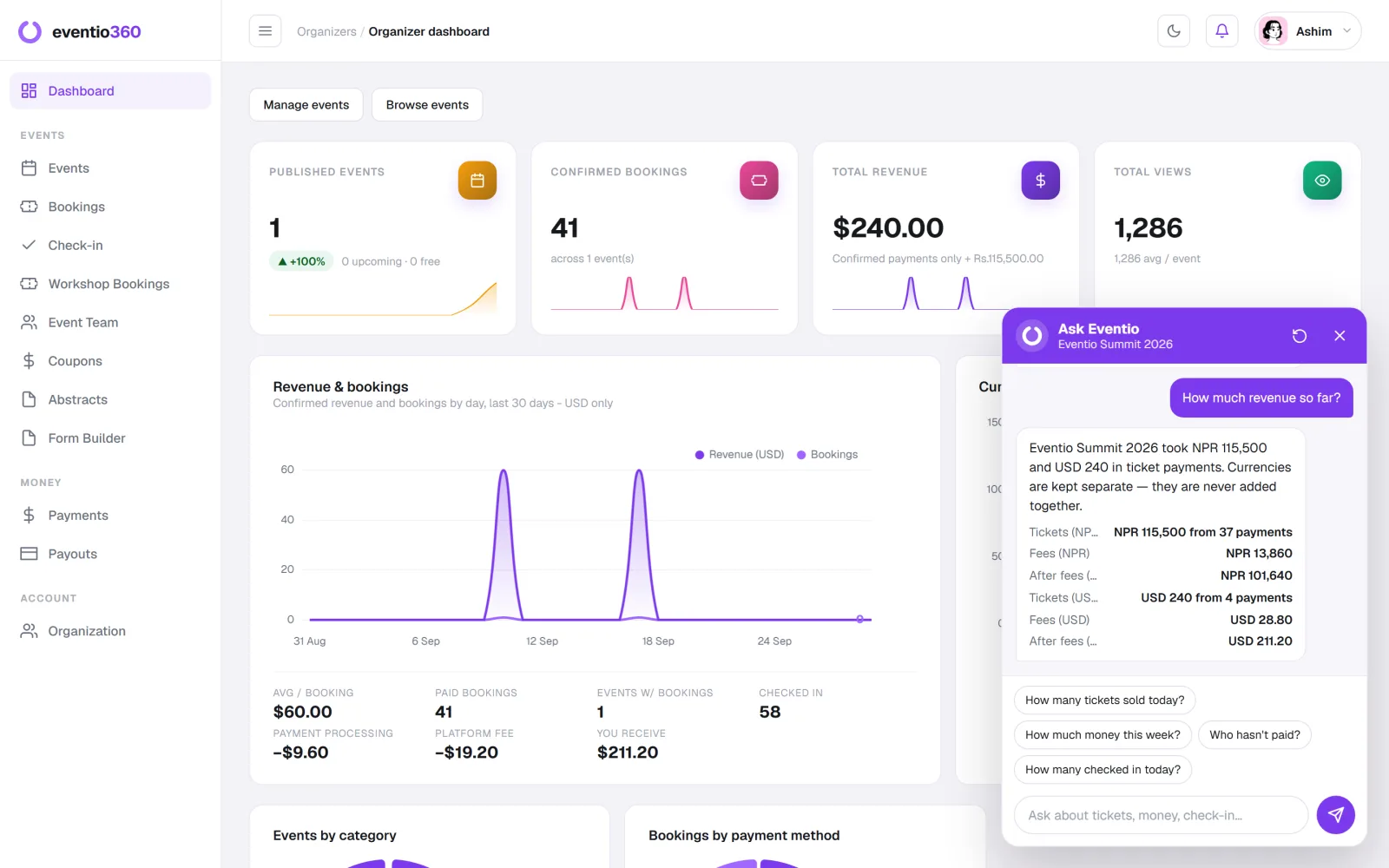The width and height of the screenshot is (1389, 868).
Task: Open the Dashboard sidebar item
Action: coord(110,91)
